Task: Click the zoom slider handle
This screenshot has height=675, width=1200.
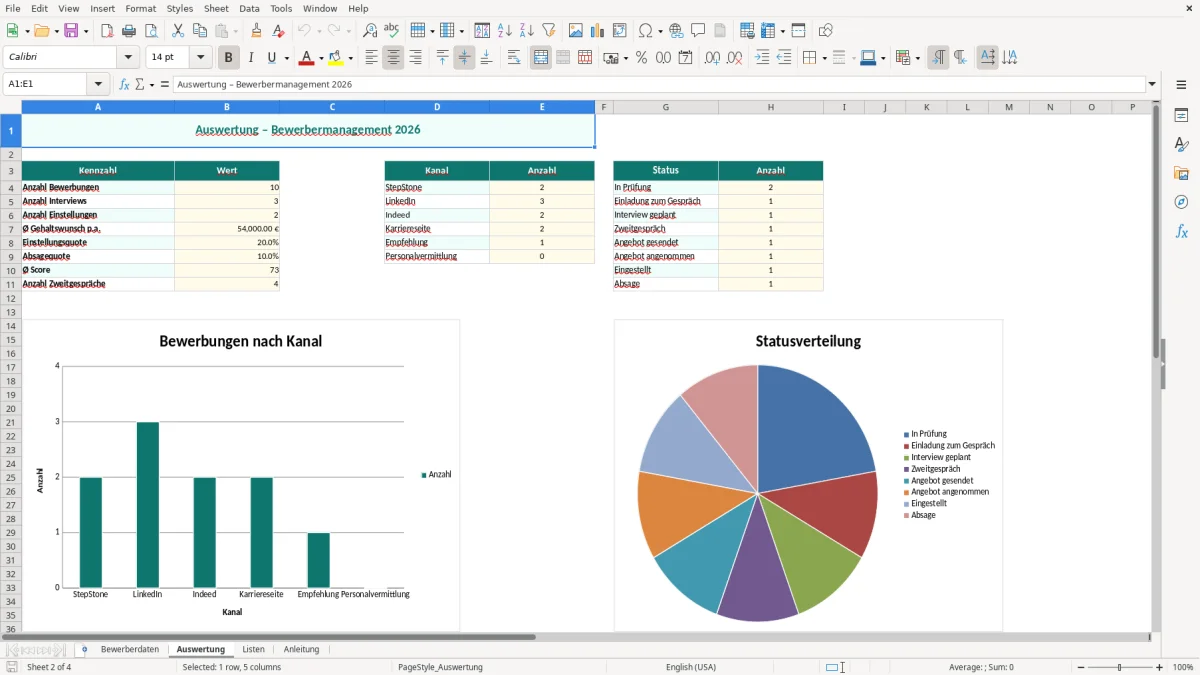Action: (1120, 667)
